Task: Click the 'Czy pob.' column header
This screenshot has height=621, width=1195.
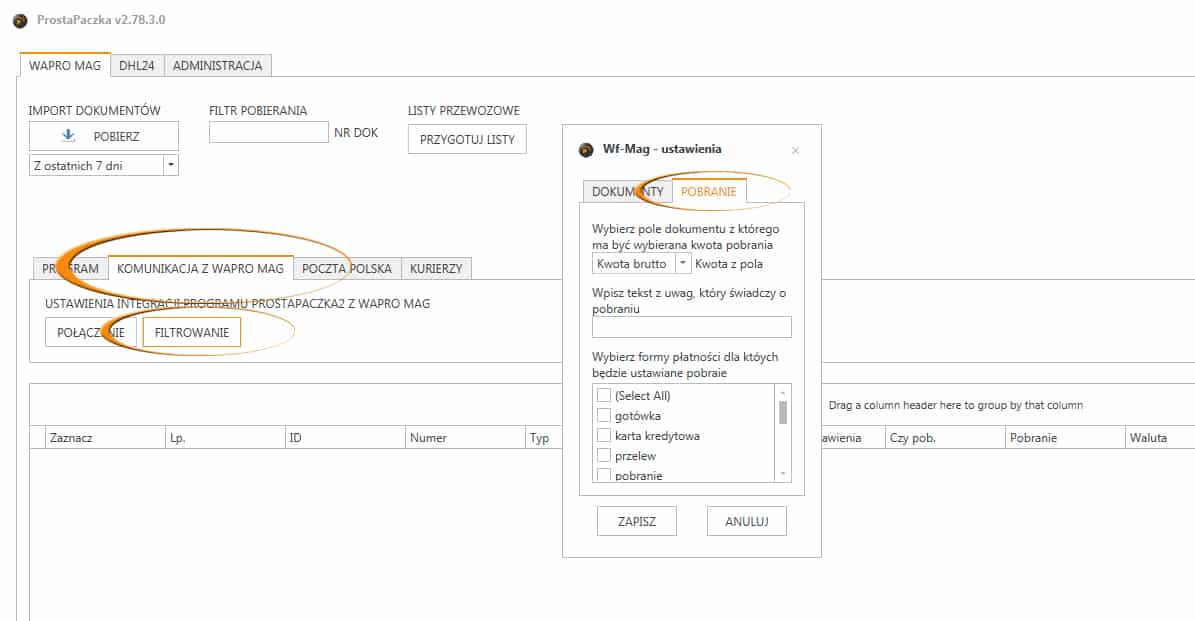Action: click(x=945, y=437)
